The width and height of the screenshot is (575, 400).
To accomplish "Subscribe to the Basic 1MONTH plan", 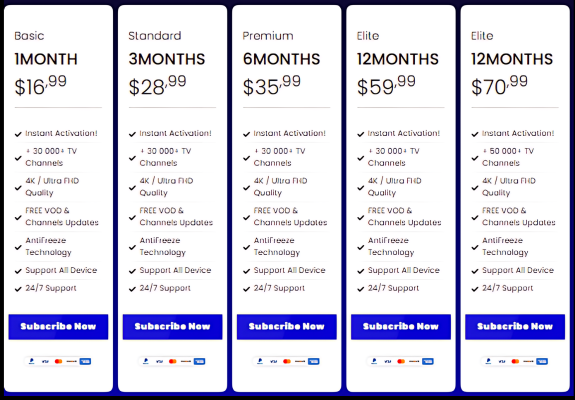I will pos(58,327).
